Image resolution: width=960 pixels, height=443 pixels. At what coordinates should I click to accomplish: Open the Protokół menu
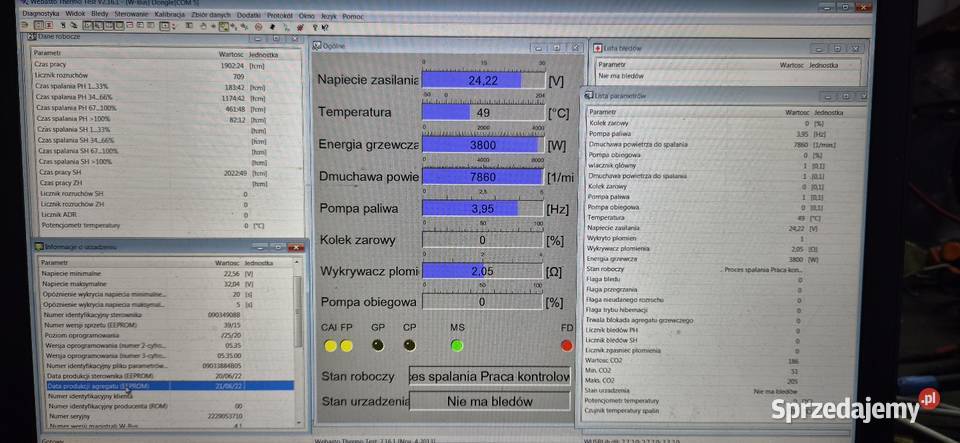(x=280, y=15)
